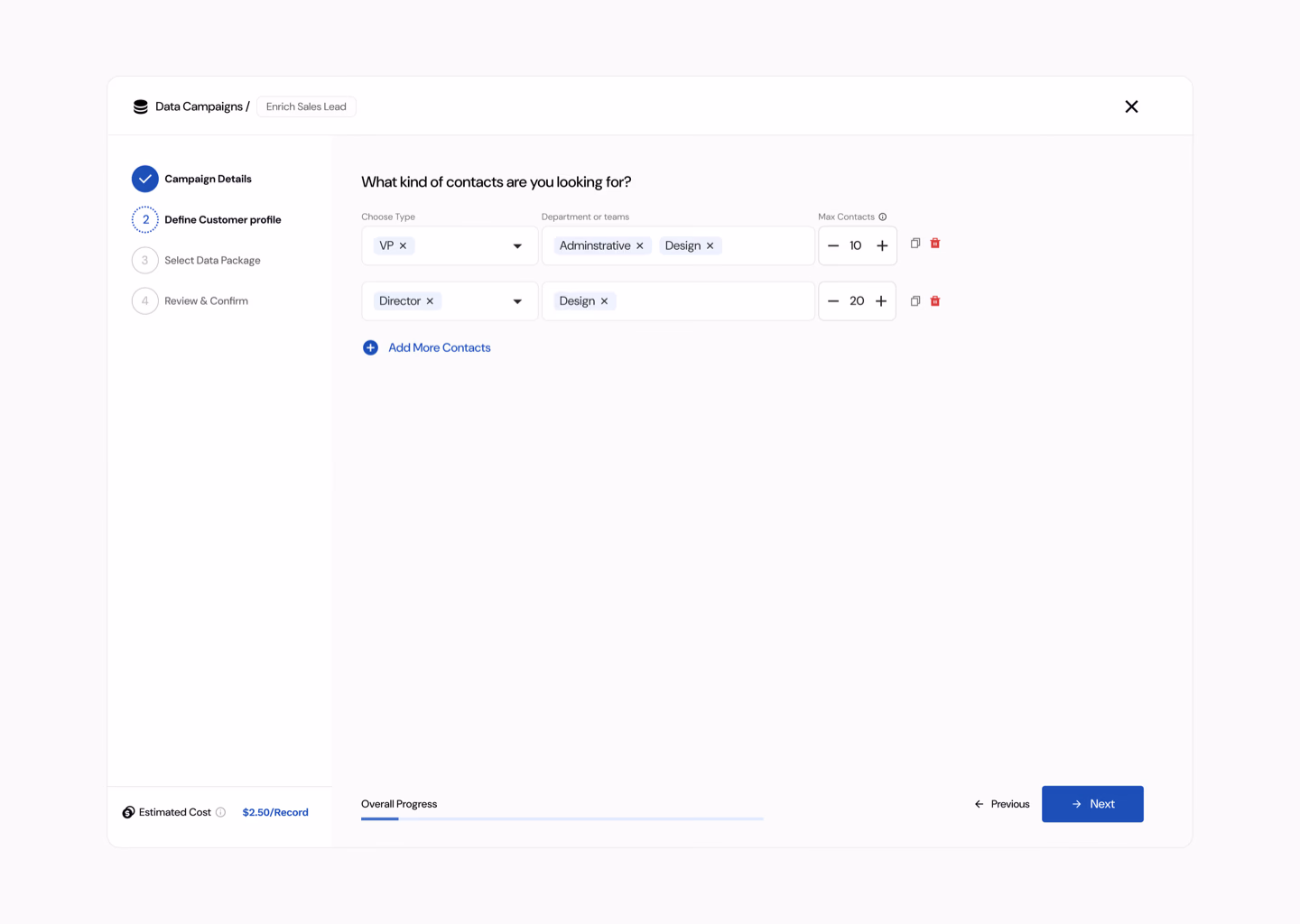
Task: Delete the VP contact row with trash icon
Action: coord(935,243)
